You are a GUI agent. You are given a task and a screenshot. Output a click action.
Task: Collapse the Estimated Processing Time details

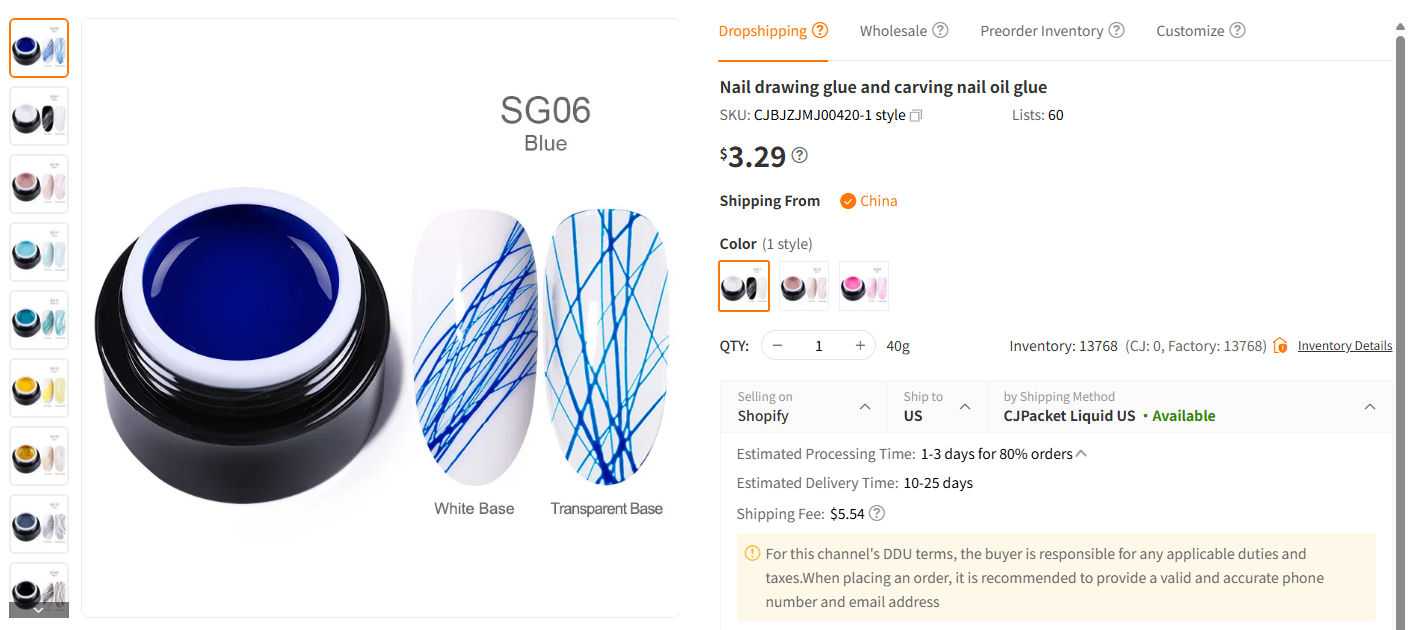click(1081, 454)
